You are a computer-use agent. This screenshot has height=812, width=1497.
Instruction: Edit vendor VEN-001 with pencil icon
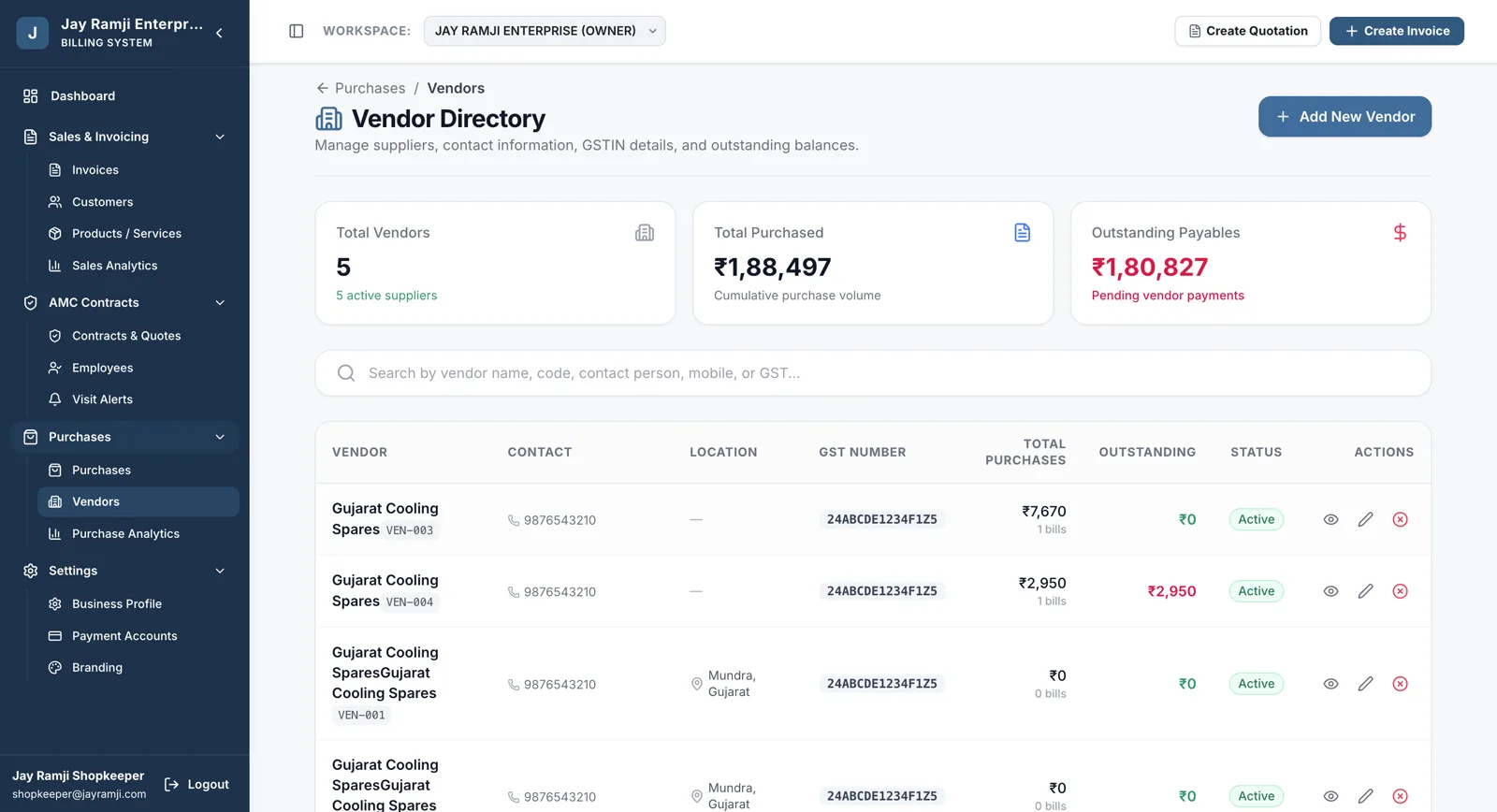(1366, 684)
